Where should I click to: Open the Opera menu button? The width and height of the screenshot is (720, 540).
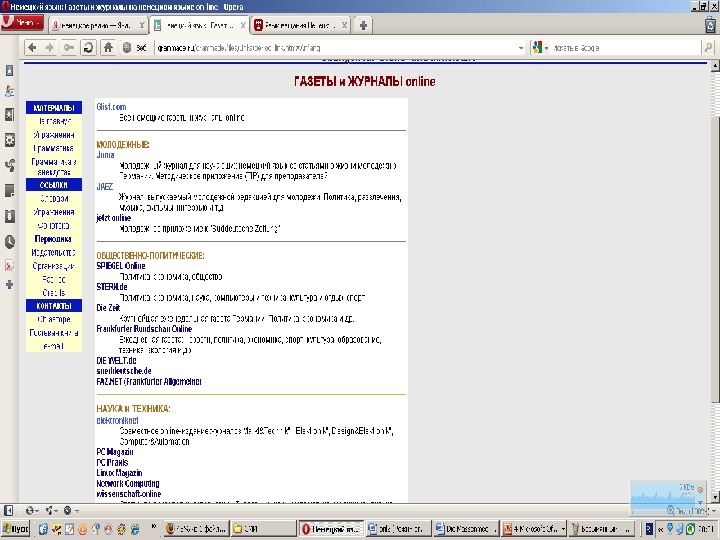coord(22,22)
